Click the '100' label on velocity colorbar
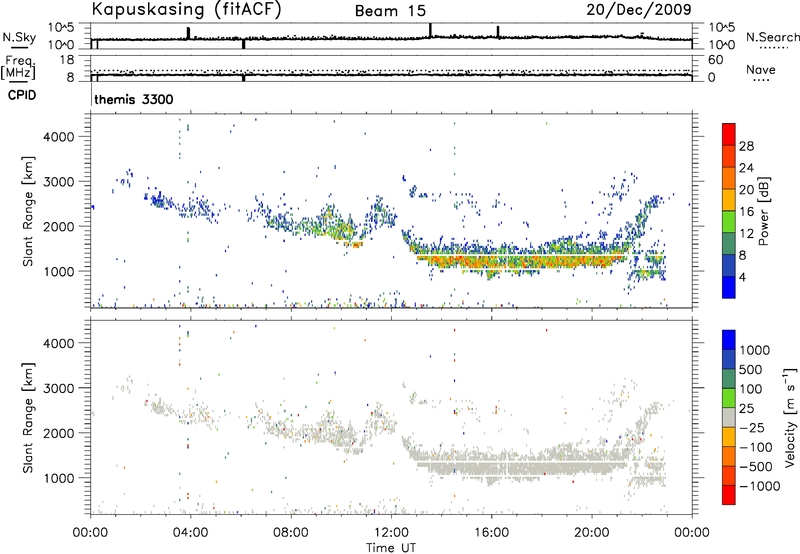This screenshot has width=800, height=554. [751, 389]
